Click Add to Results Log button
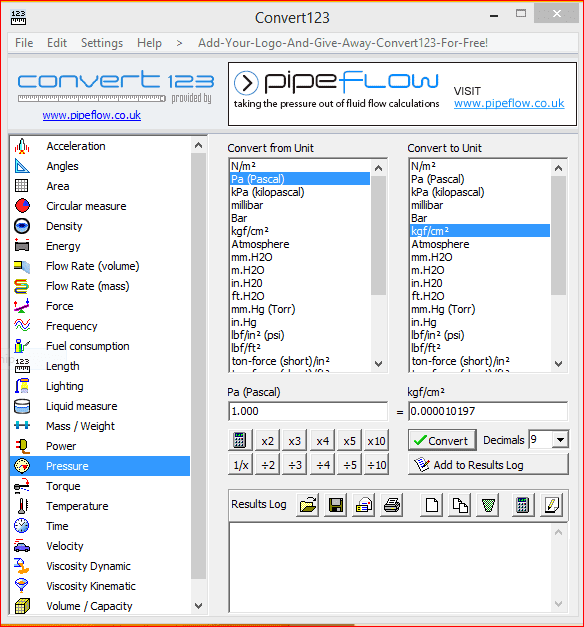Viewport: 584px width, 627px height. (x=488, y=465)
